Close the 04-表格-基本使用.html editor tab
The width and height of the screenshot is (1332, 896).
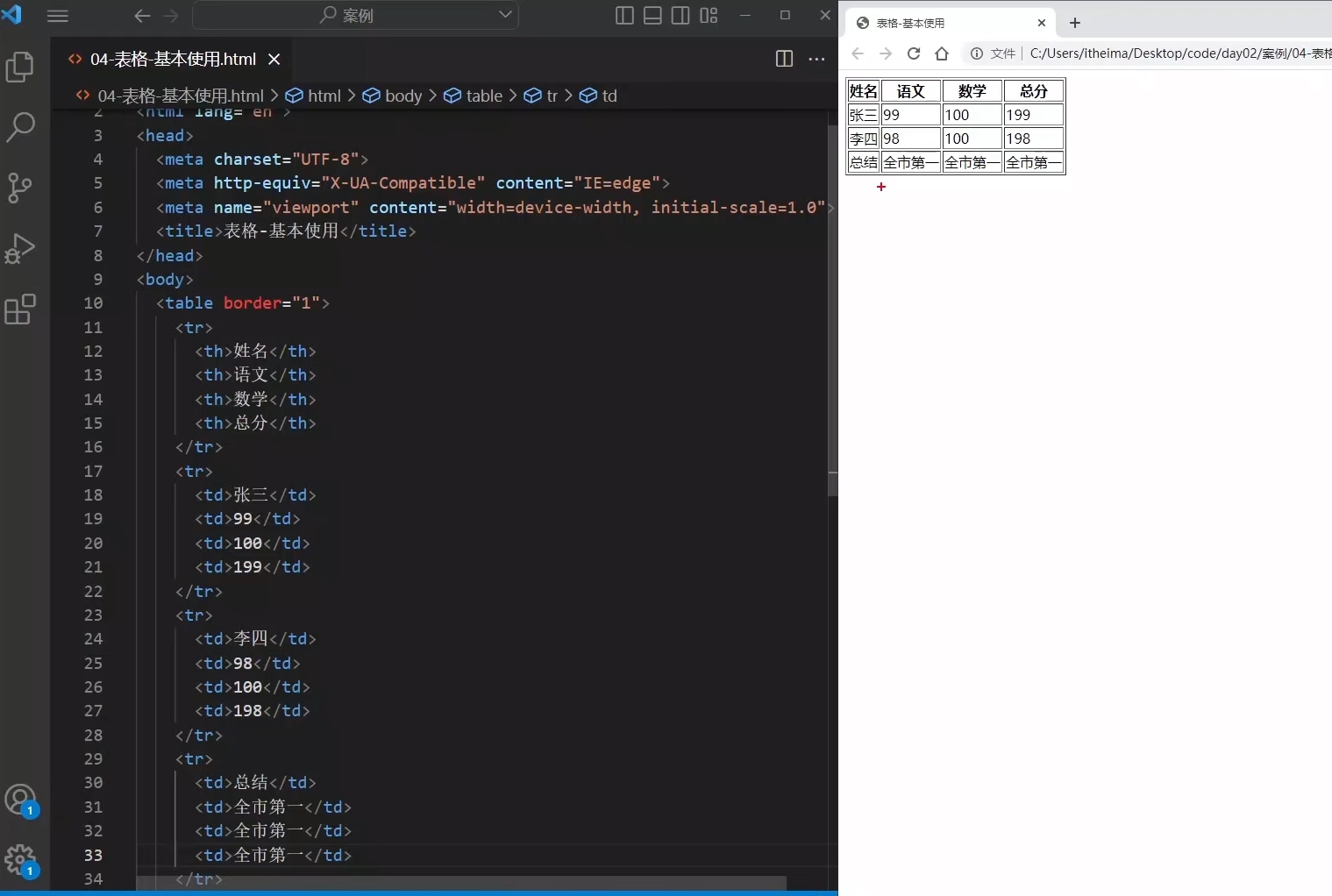[274, 59]
